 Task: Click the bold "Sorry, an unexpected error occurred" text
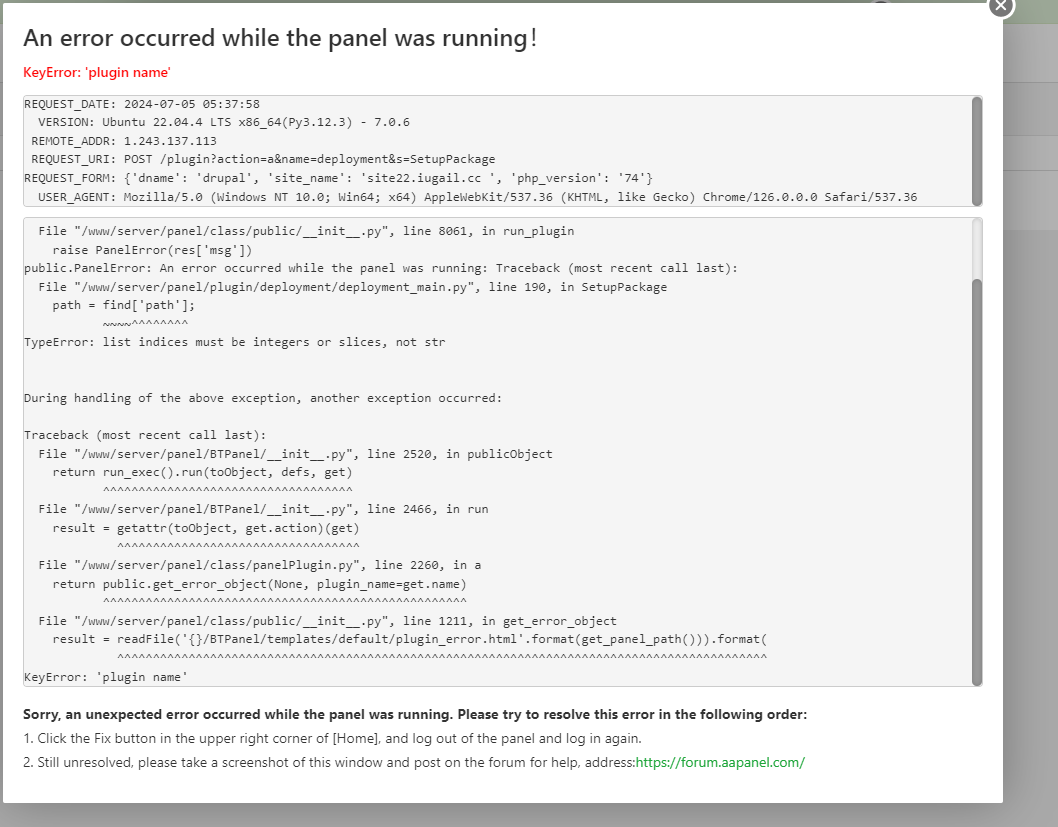[x=415, y=715]
